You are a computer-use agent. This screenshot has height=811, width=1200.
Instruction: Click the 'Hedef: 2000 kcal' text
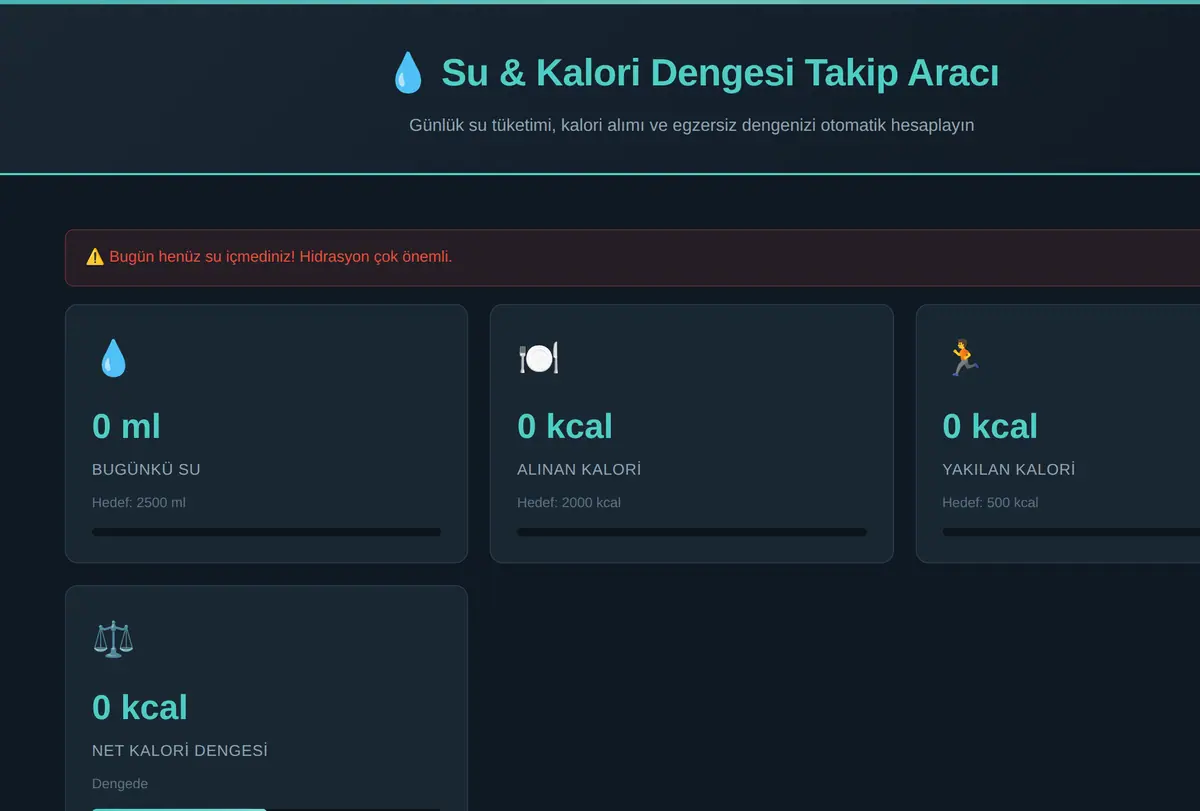(x=569, y=502)
